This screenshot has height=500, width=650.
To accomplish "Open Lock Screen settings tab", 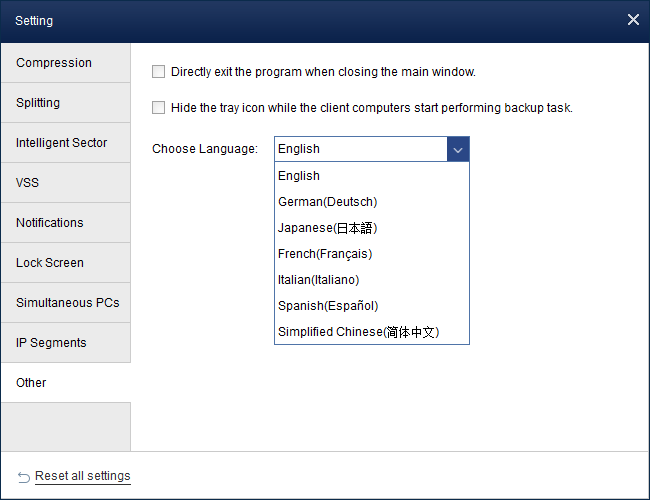I will click(66, 263).
